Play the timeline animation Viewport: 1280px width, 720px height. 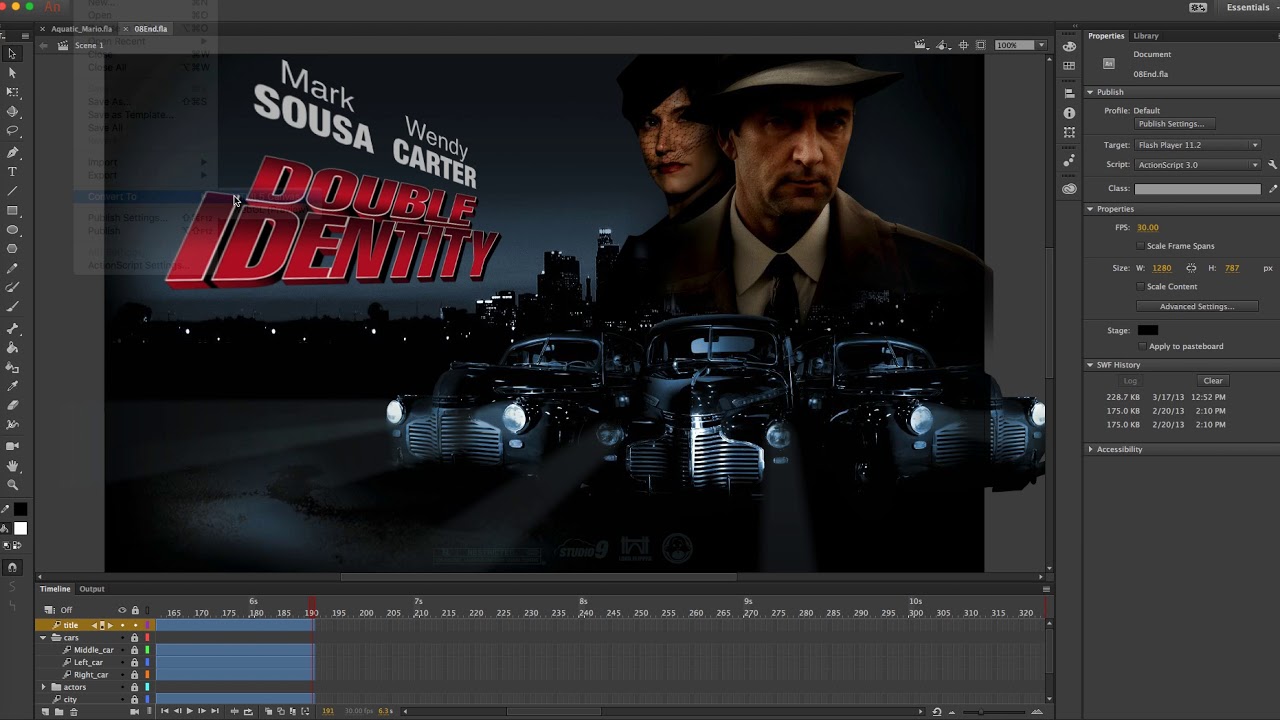point(189,711)
